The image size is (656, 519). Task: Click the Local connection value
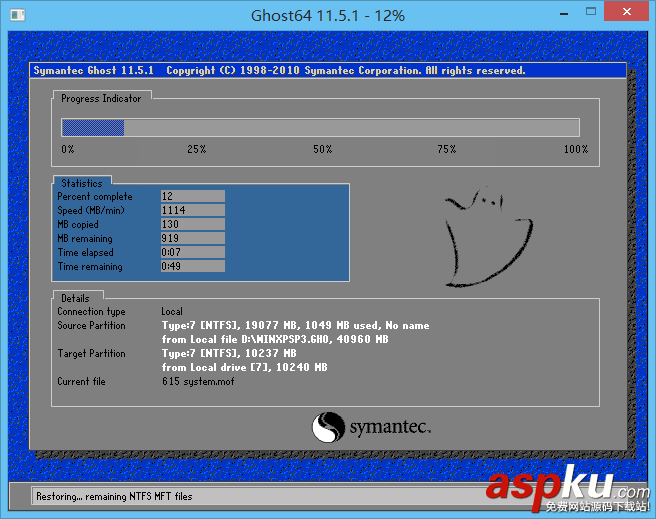172,312
